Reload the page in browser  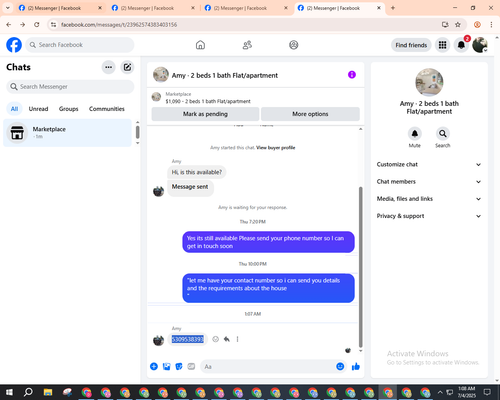(37, 25)
